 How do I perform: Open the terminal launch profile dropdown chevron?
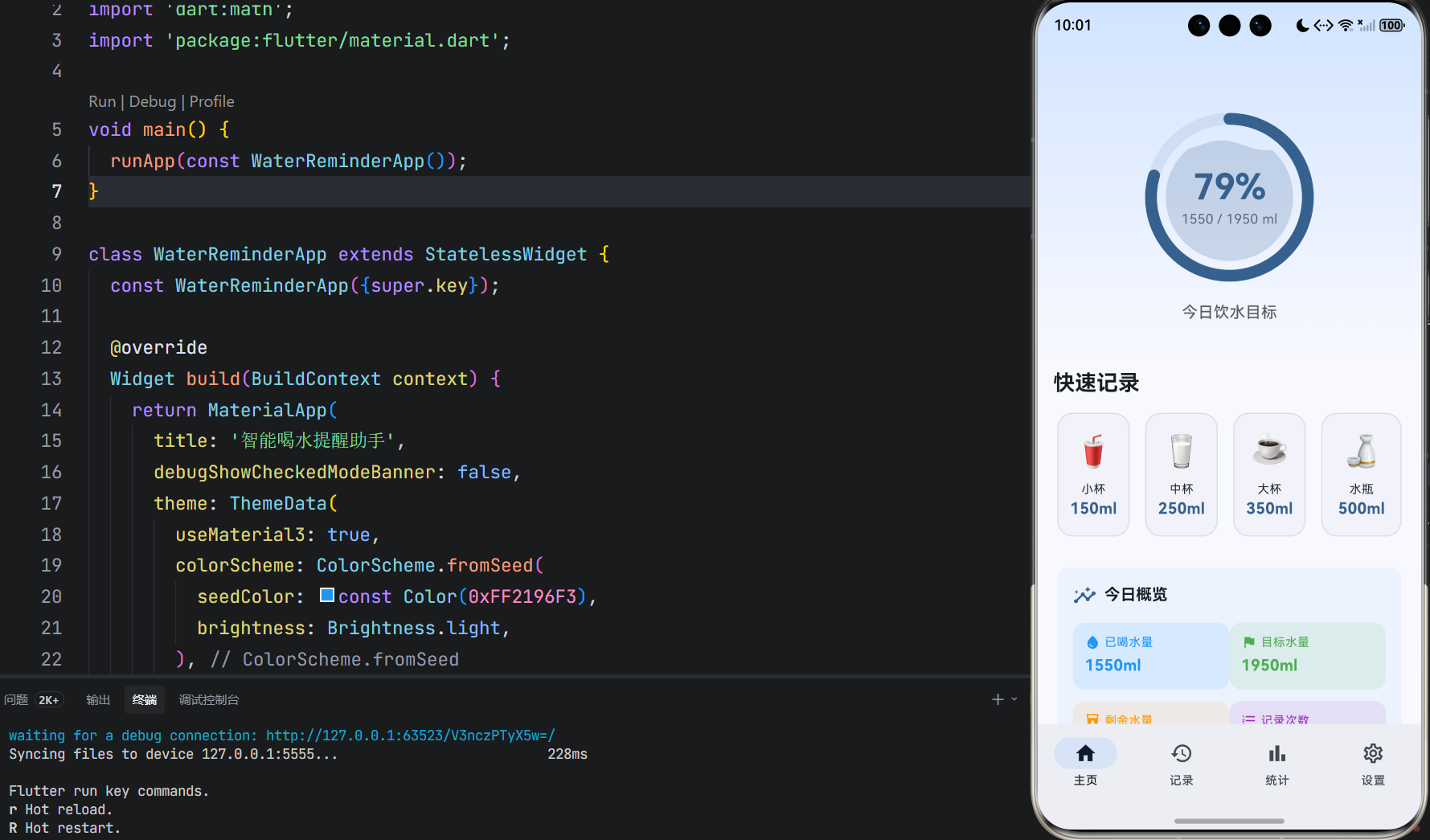point(1014,699)
